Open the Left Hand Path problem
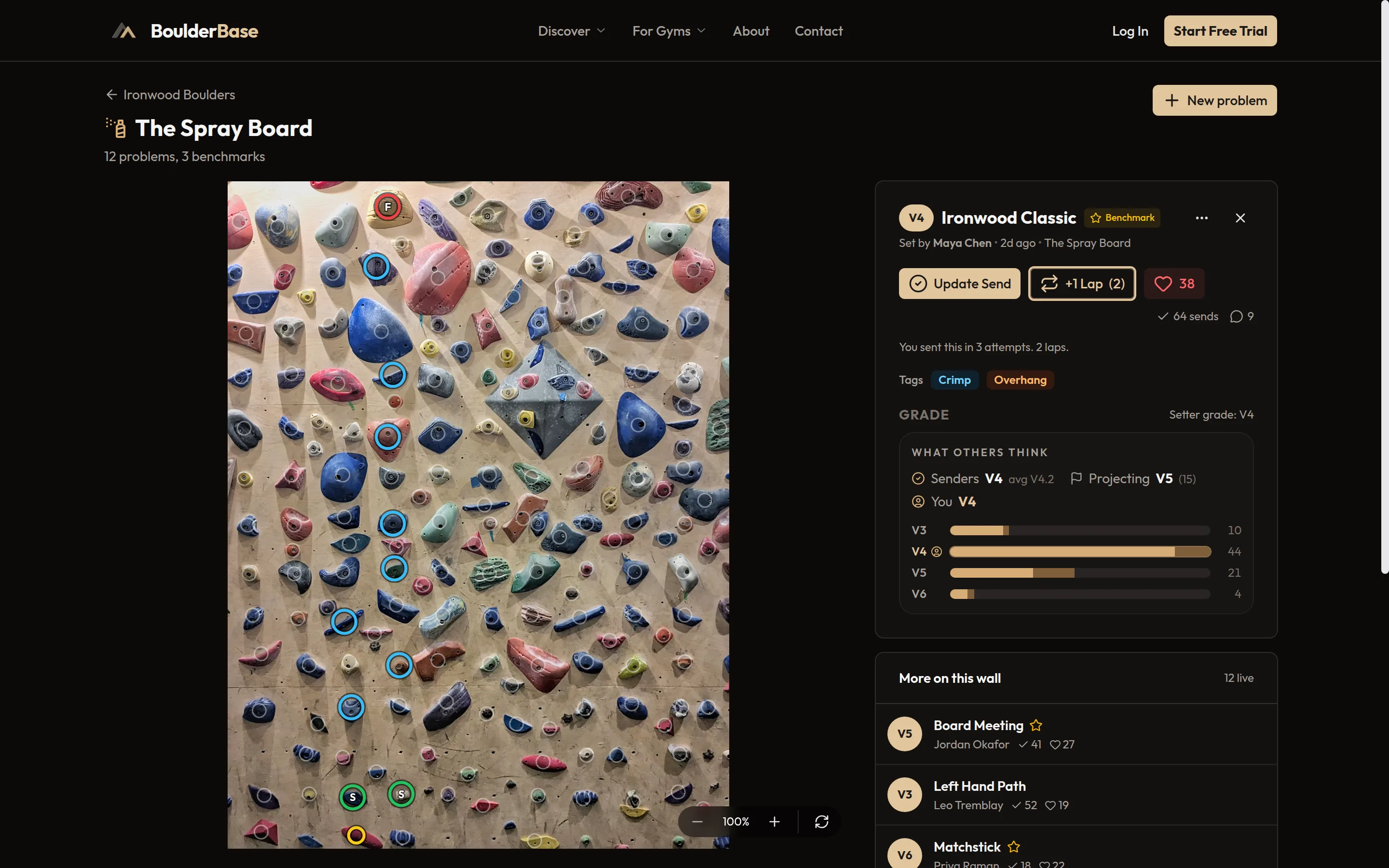Viewport: 1389px width, 868px height. pyautogui.click(x=1076, y=795)
